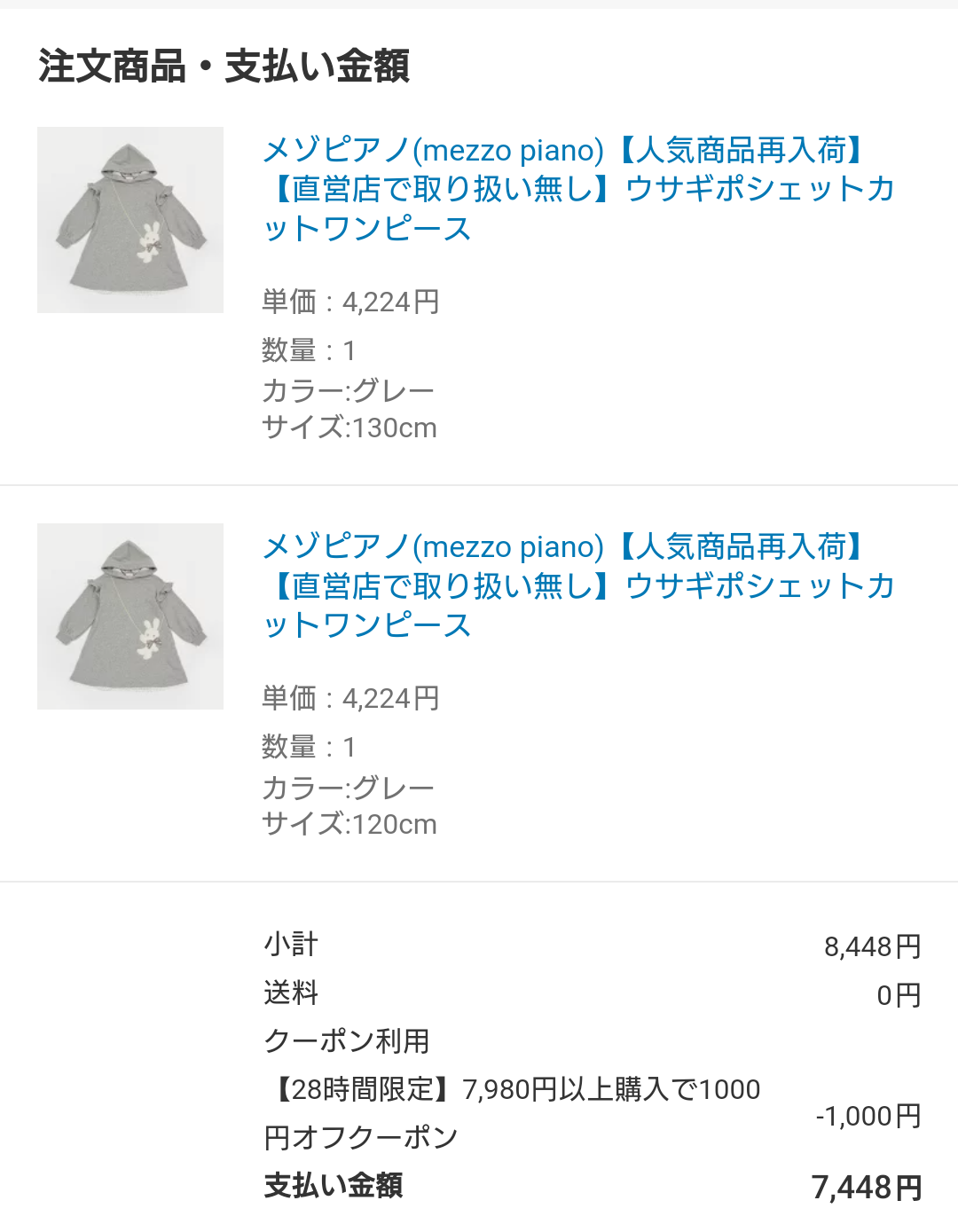
Task: Open the 130cm gray dress product thumbnail
Action: point(130,220)
